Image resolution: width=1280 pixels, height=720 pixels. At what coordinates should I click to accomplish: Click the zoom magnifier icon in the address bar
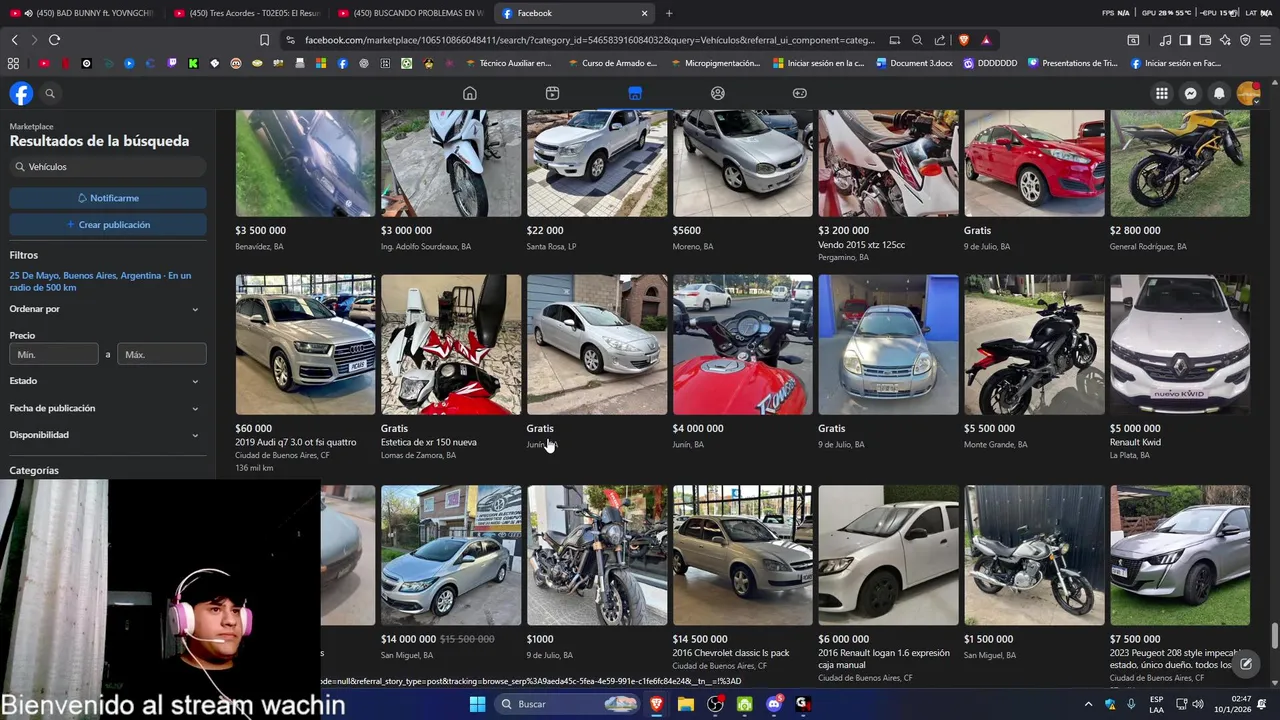click(x=917, y=40)
